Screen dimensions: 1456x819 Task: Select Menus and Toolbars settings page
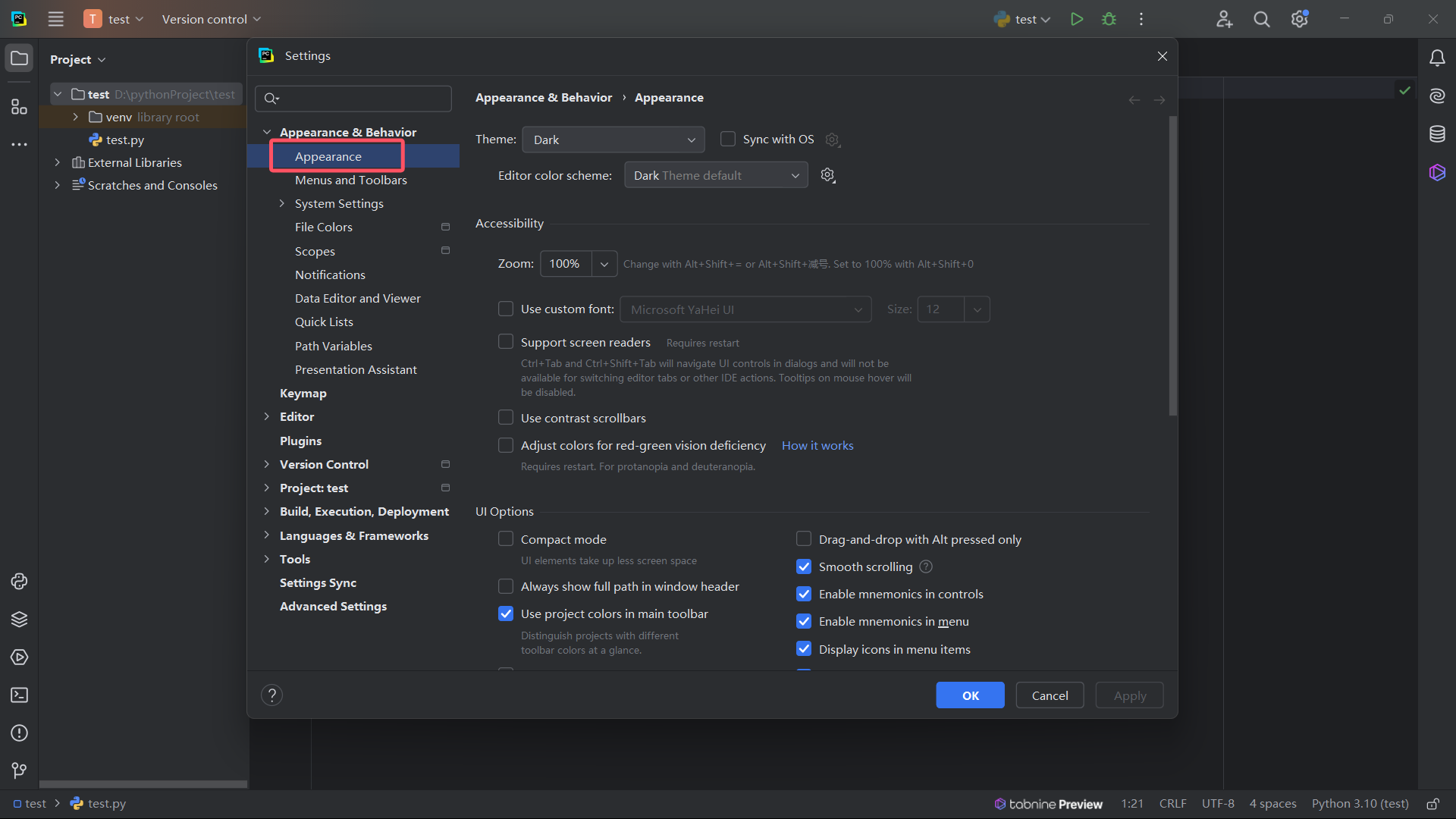pyautogui.click(x=350, y=180)
